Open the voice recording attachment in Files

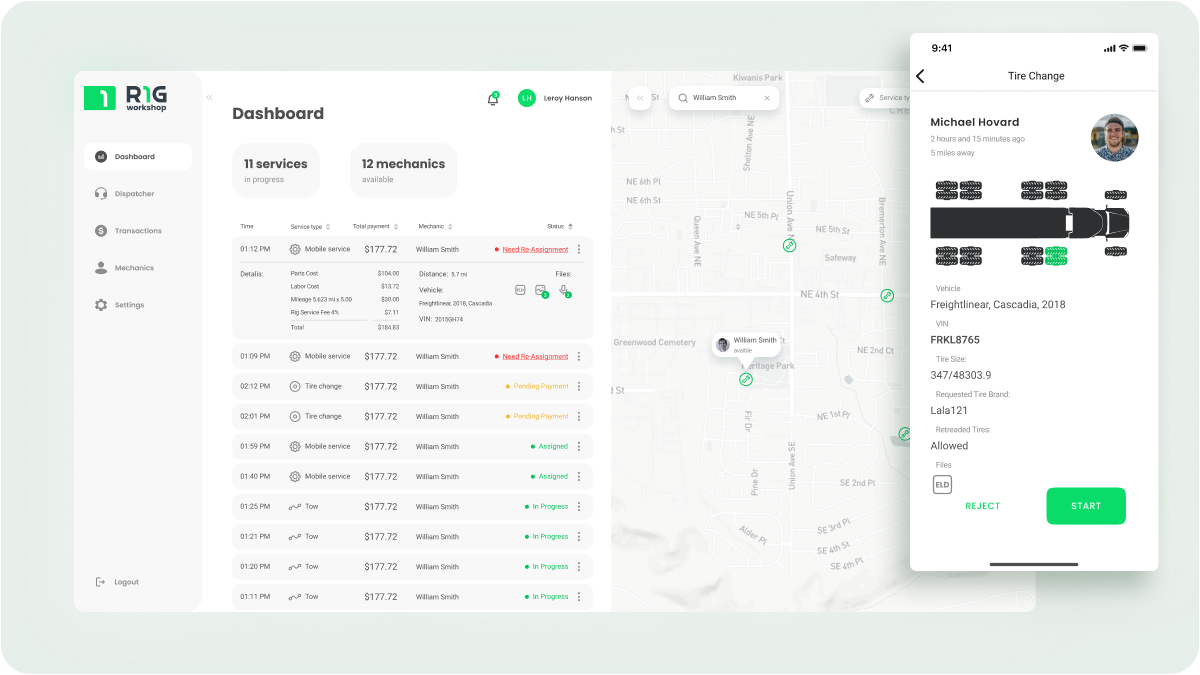[x=563, y=290]
